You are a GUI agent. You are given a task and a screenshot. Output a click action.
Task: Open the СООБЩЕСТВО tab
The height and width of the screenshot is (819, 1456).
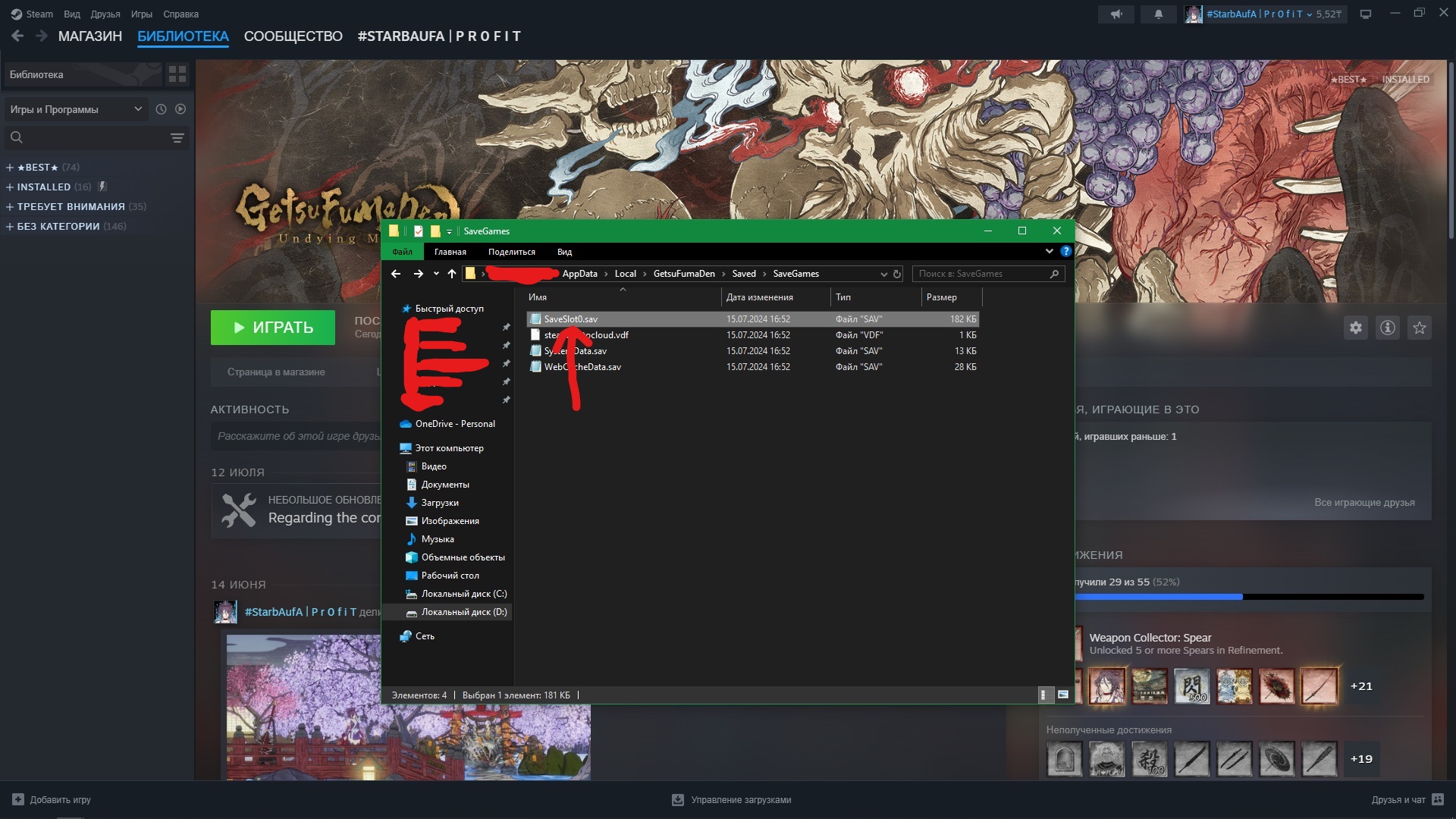(x=293, y=36)
